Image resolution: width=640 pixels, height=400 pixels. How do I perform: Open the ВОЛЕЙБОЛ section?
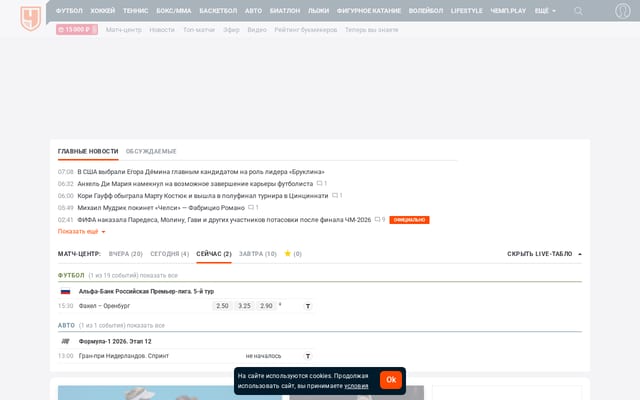click(426, 11)
